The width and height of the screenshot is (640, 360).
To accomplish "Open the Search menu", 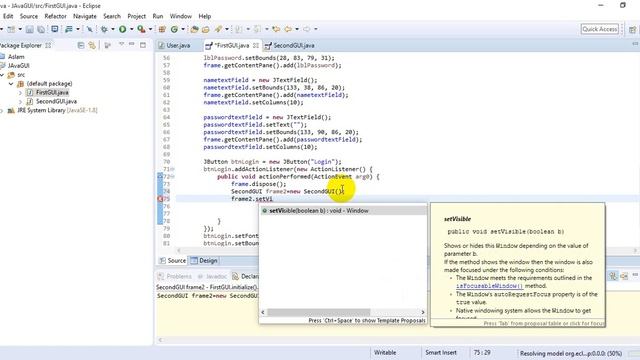I will pyautogui.click(x=112, y=16).
